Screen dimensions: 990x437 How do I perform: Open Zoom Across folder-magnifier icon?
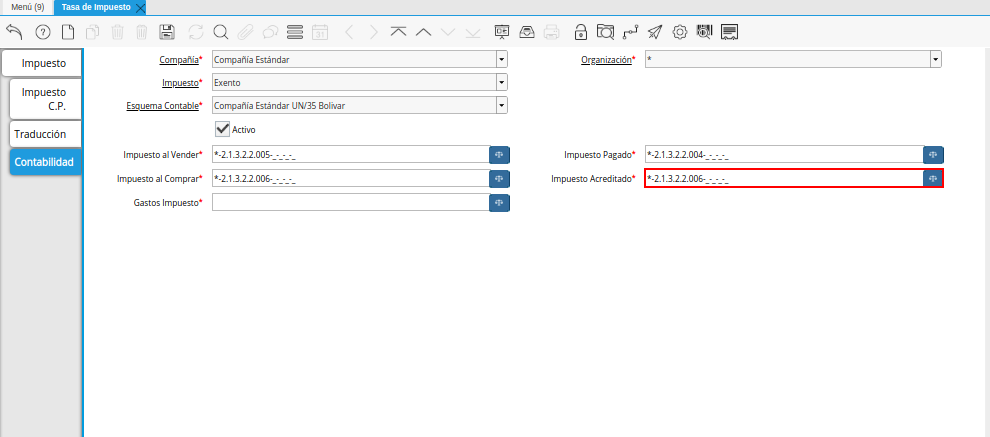[605, 32]
